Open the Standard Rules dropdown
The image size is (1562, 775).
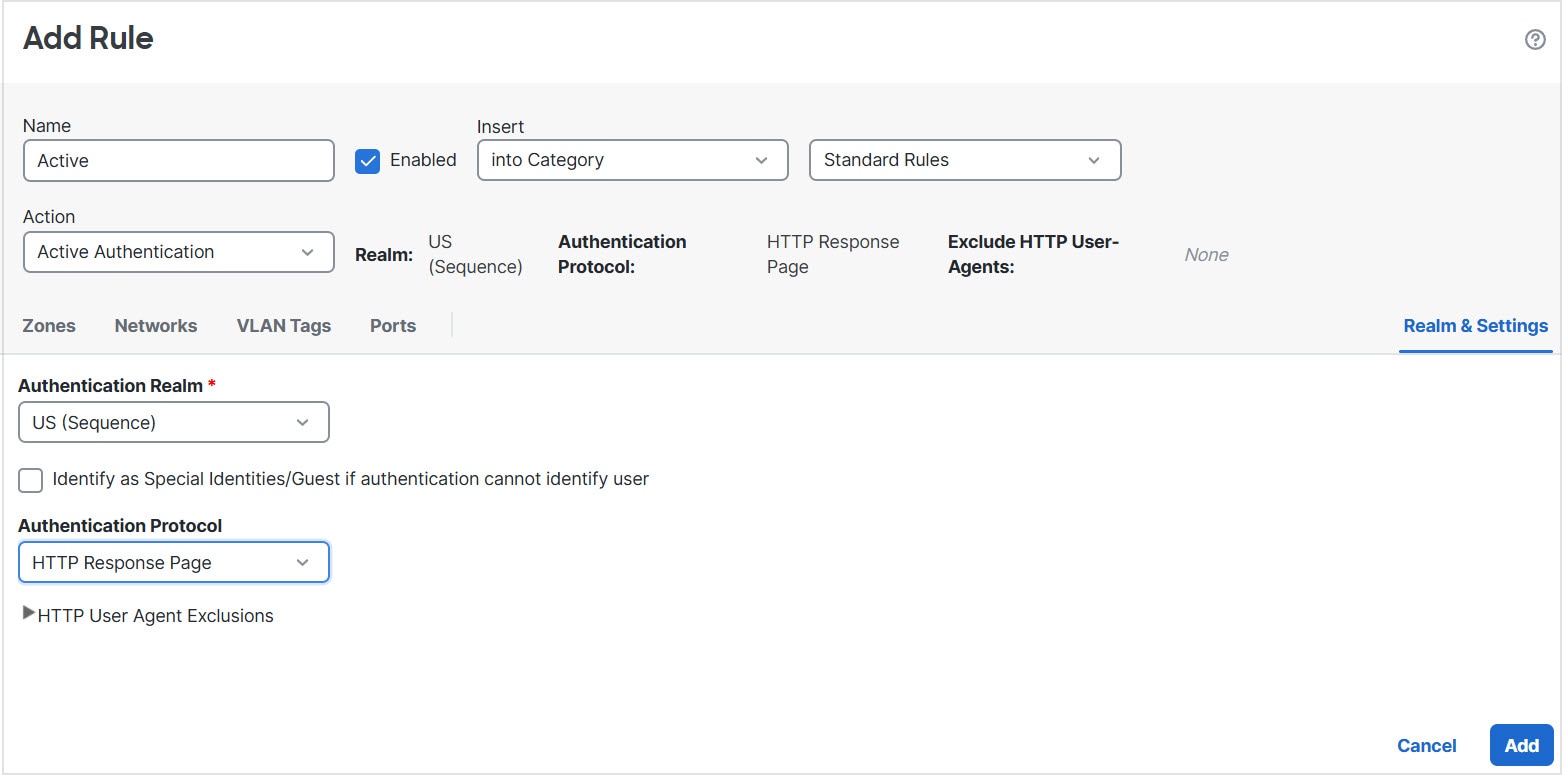pyautogui.click(x=964, y=160)
